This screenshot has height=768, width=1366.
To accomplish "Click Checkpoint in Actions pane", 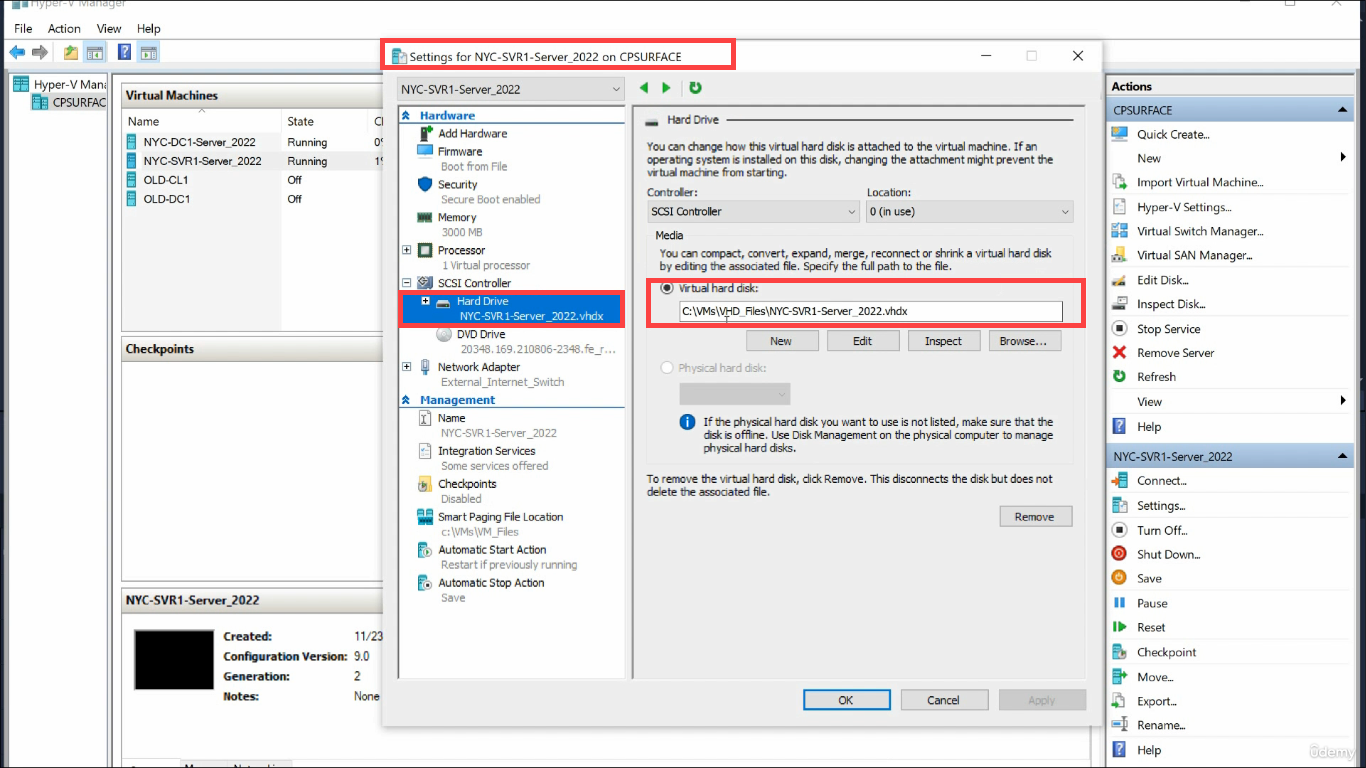I will (x=1166, y=652).
